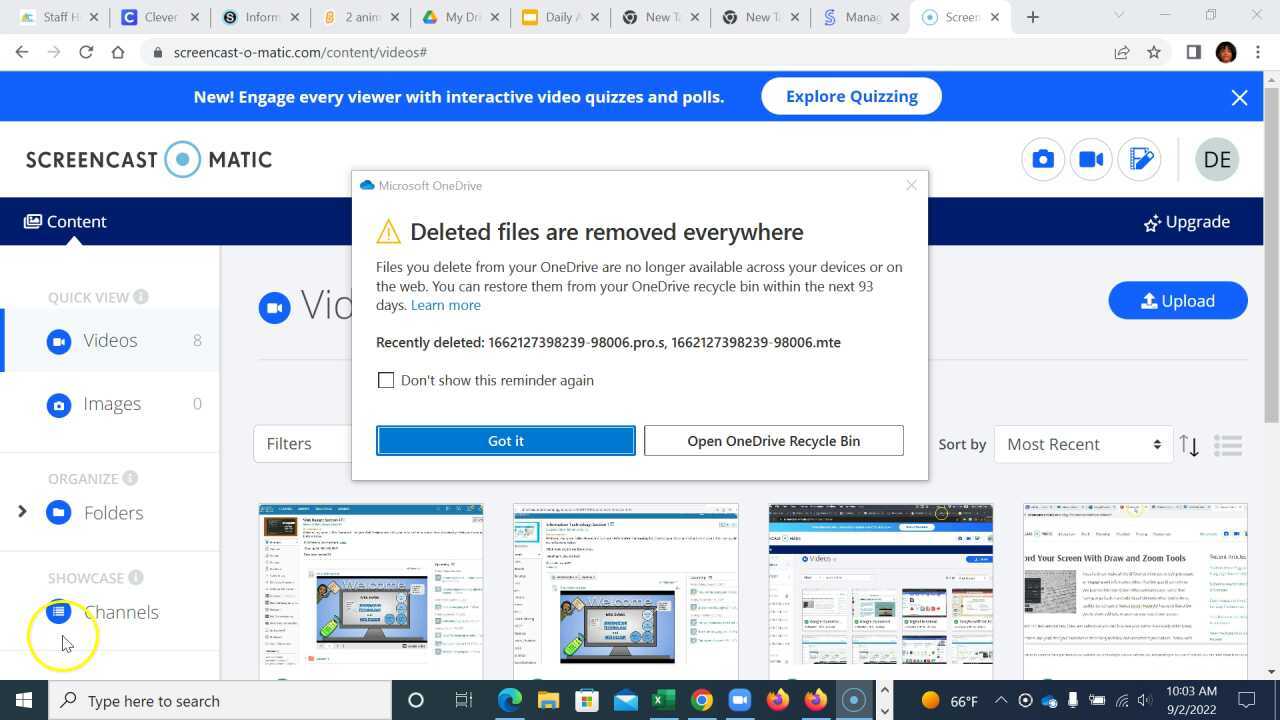
Task: Expand the Folders tree arrow
Action: (22, 512)
